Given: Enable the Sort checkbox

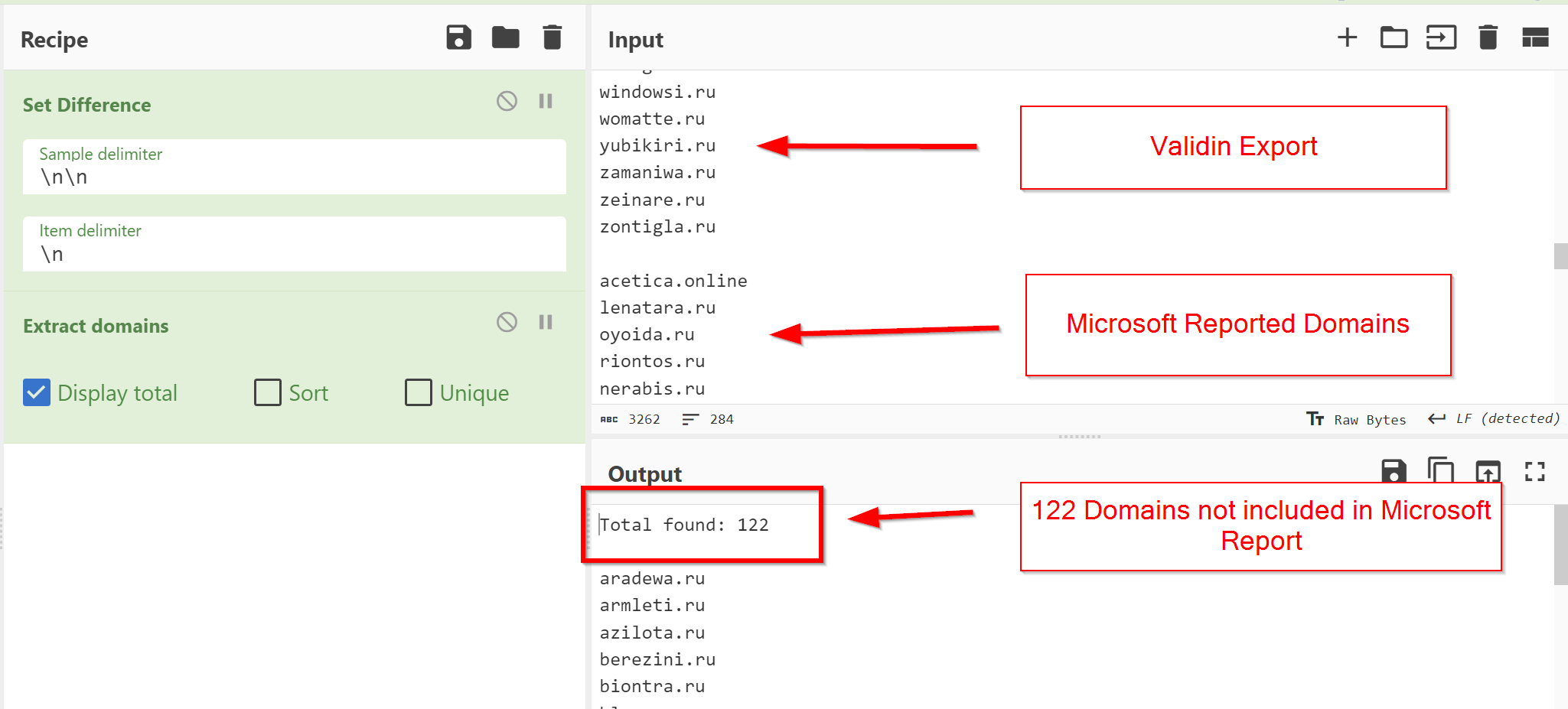Looking at the screenshot, I should [268, 392].
